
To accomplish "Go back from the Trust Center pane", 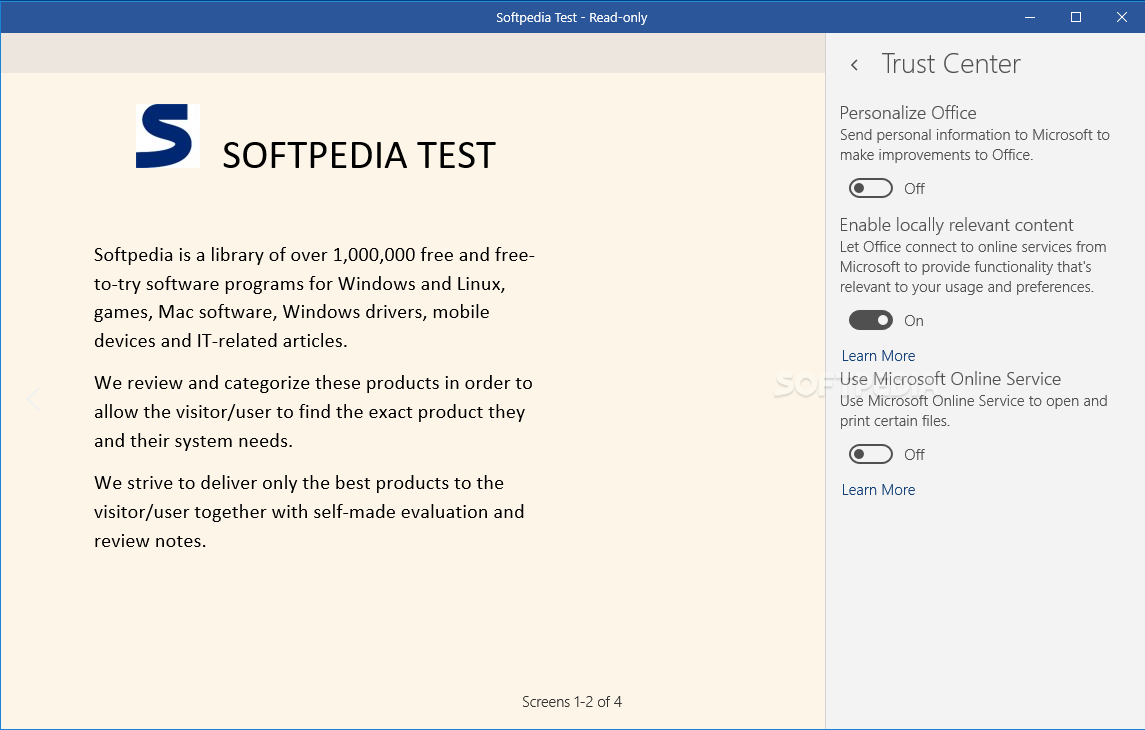I will pos(854,65).
